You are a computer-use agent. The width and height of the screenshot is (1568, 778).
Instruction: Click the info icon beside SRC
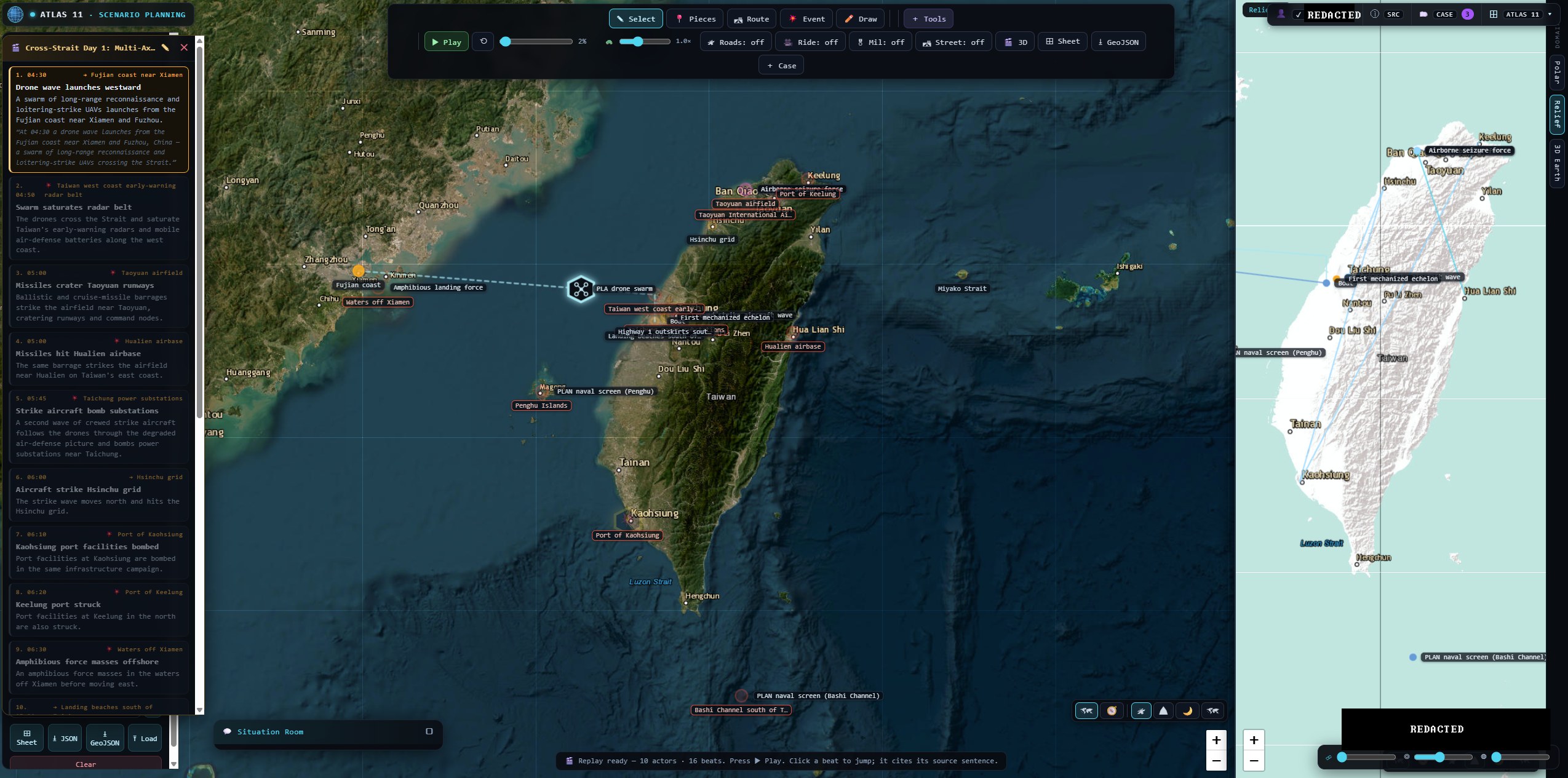click(x=1374, y=14)
